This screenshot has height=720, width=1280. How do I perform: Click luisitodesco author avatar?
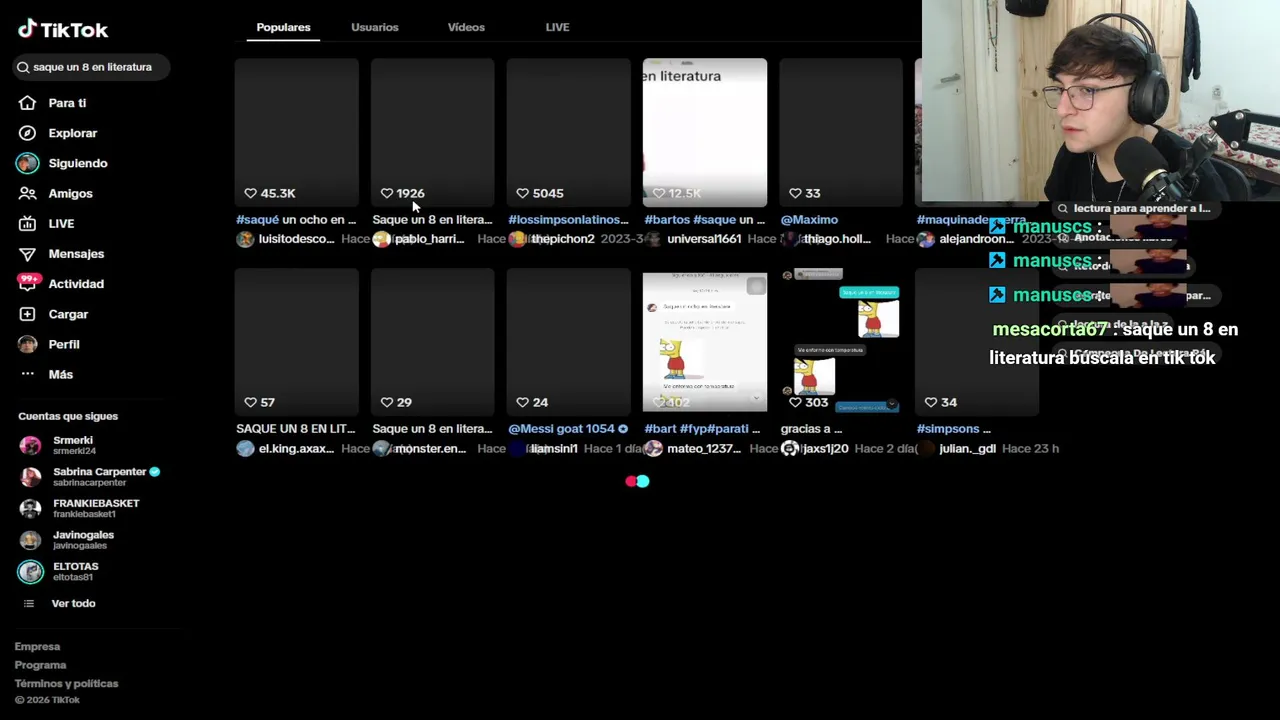245,239
